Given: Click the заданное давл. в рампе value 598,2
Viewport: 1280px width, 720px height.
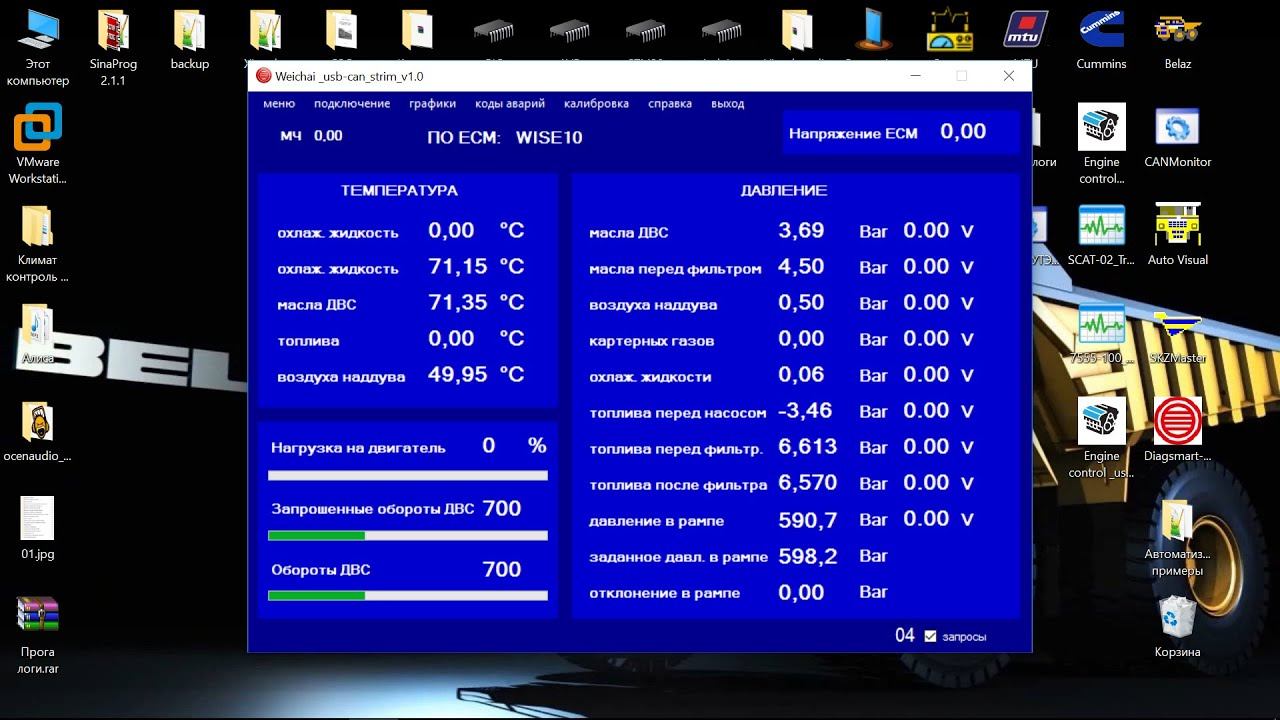Looking at the screenshot, I should tap(808, 556).
